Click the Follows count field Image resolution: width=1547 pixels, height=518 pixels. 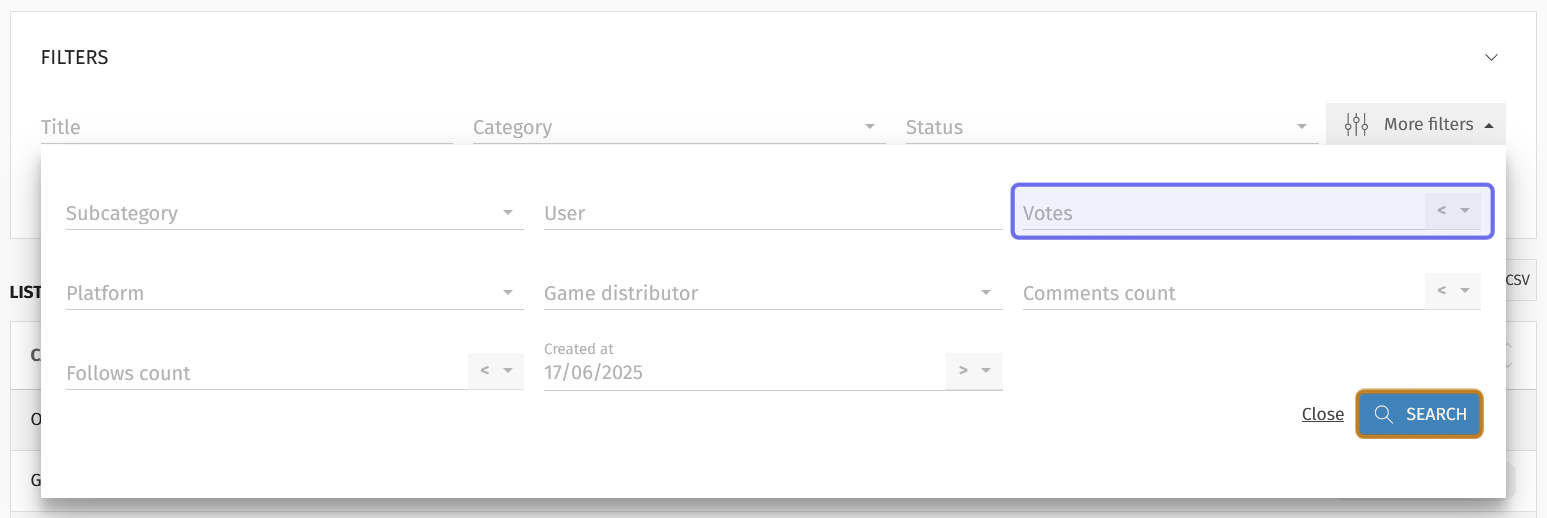pyautogui.click(x=266, y=373)
